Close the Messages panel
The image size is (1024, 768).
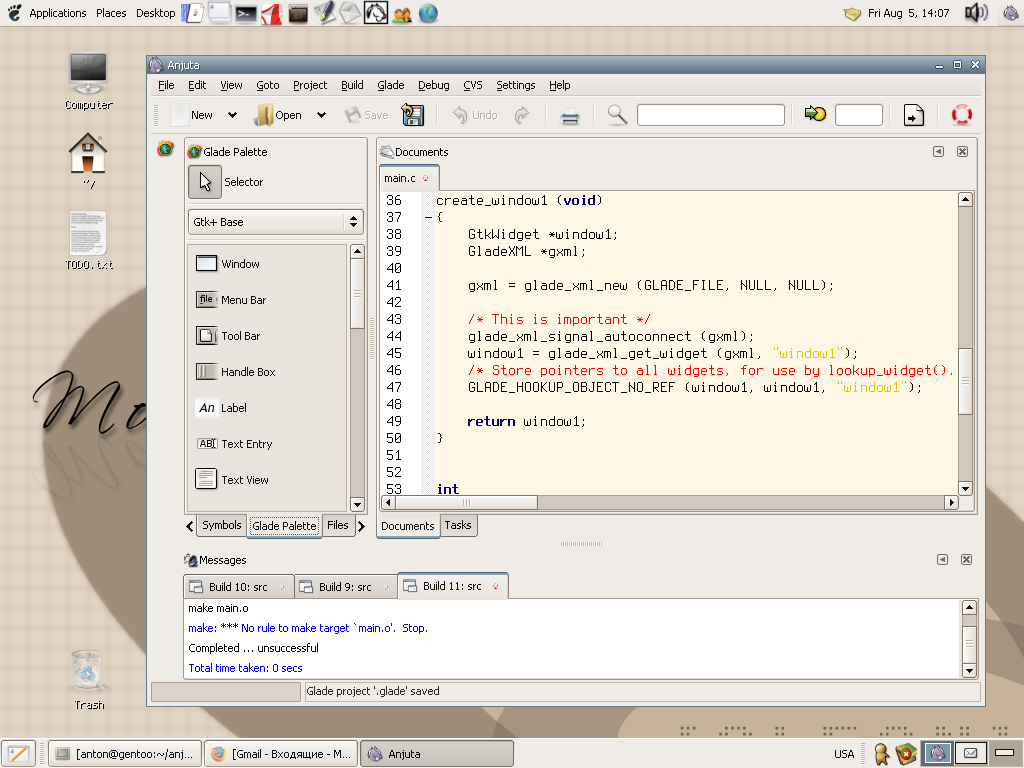click(x=967, y=560)
